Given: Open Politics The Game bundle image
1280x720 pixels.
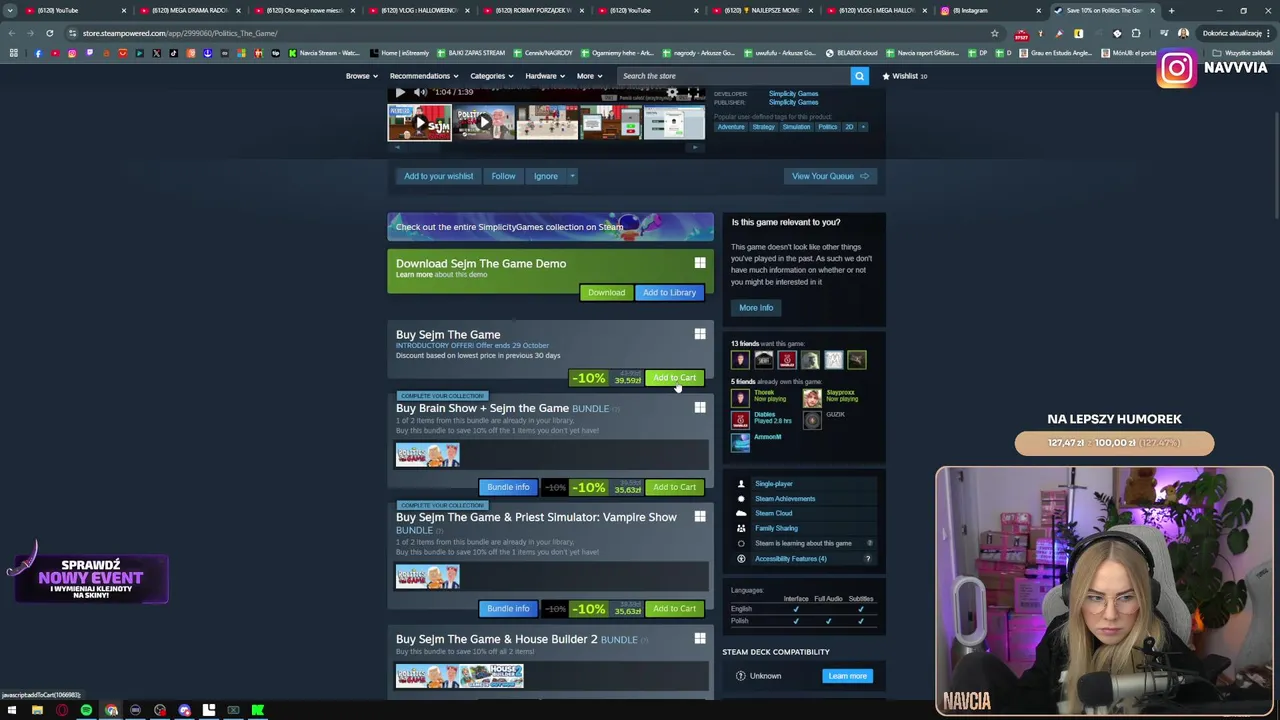Looking at the screenshot, I should coord(427,455).
